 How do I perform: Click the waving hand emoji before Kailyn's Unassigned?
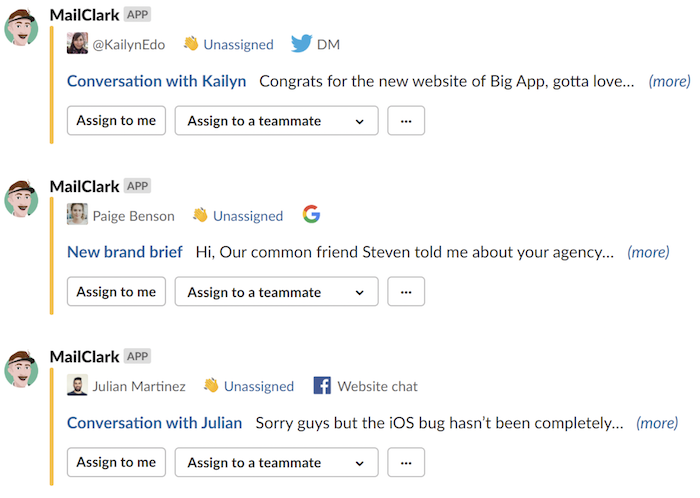[x=191, y=44]
